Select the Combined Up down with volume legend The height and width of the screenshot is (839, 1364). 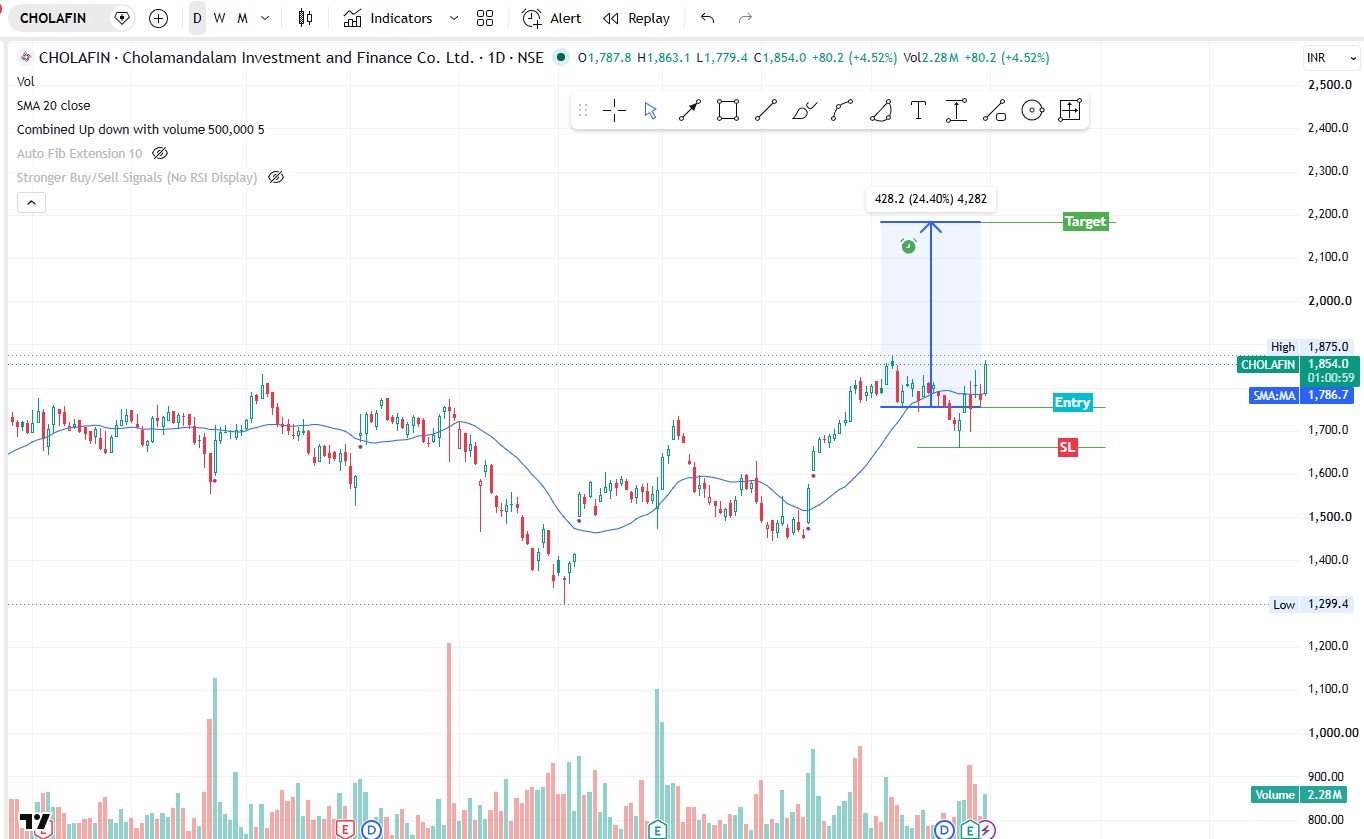point(141,129)
